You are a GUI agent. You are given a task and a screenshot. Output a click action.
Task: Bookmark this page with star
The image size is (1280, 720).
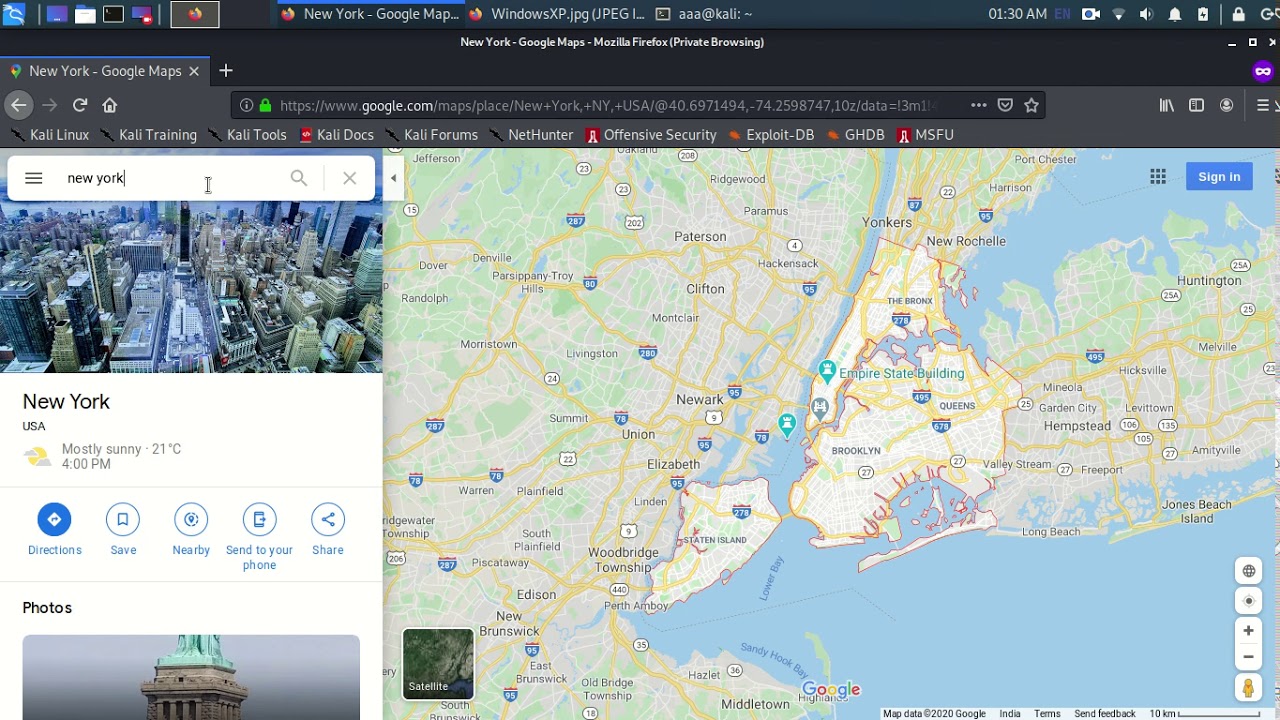(1032, 105)
